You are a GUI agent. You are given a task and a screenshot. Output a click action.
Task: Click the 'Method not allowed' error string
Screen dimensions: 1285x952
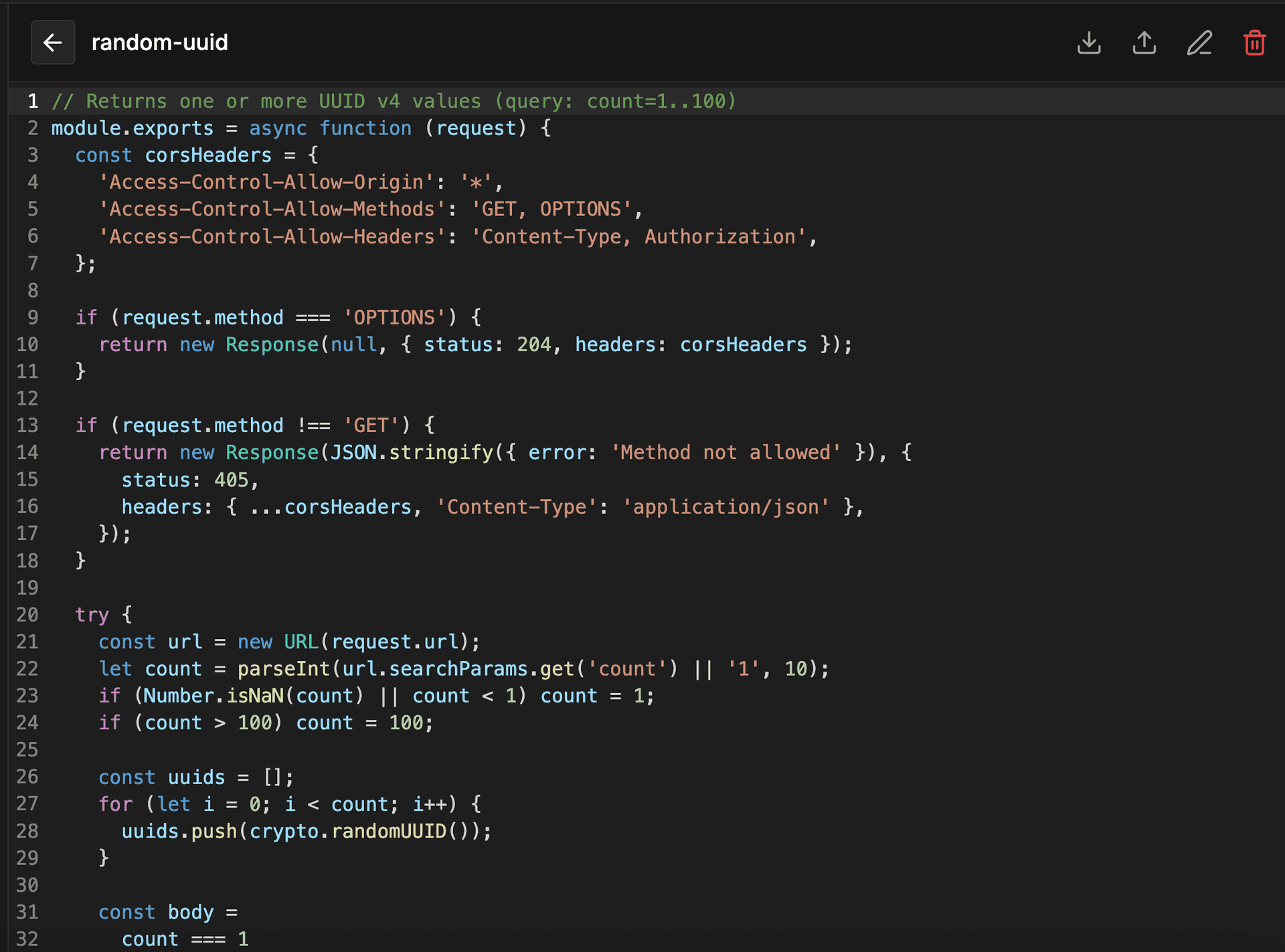726,452
